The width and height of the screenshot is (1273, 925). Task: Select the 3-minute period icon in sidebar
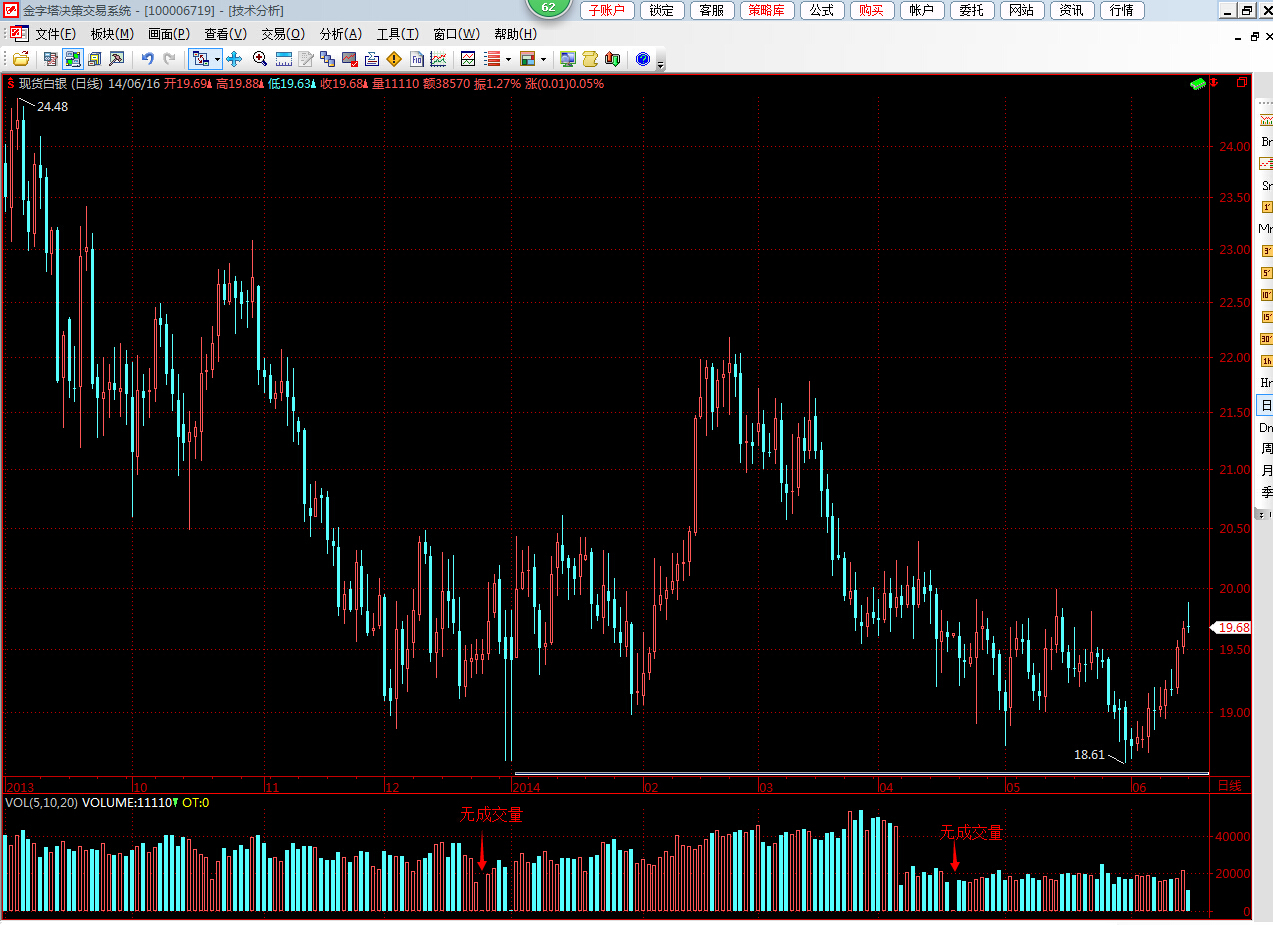1266,251
